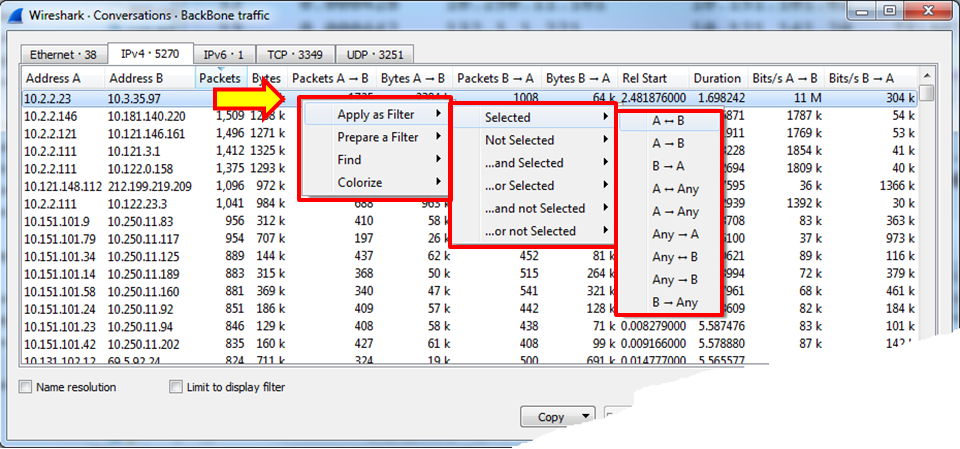Sort by Packets B → A column

[497, 78]
